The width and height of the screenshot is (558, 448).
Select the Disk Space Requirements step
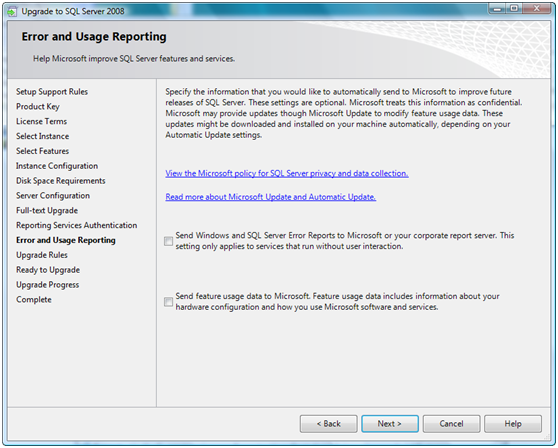pos(60,181)
